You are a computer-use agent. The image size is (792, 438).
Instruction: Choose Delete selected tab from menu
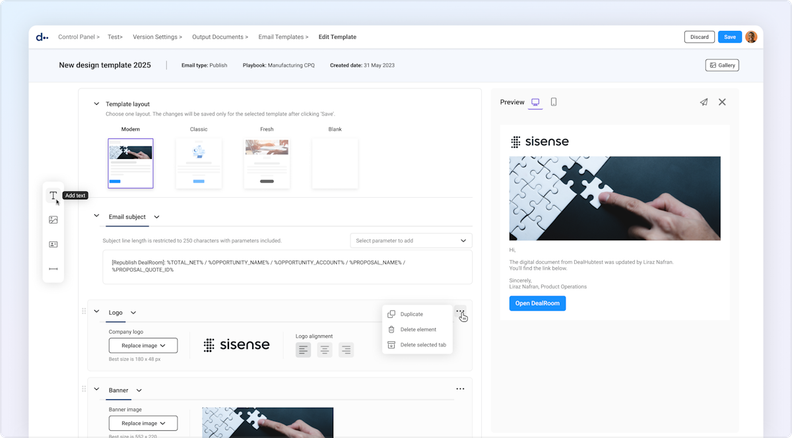click(417, 345)
